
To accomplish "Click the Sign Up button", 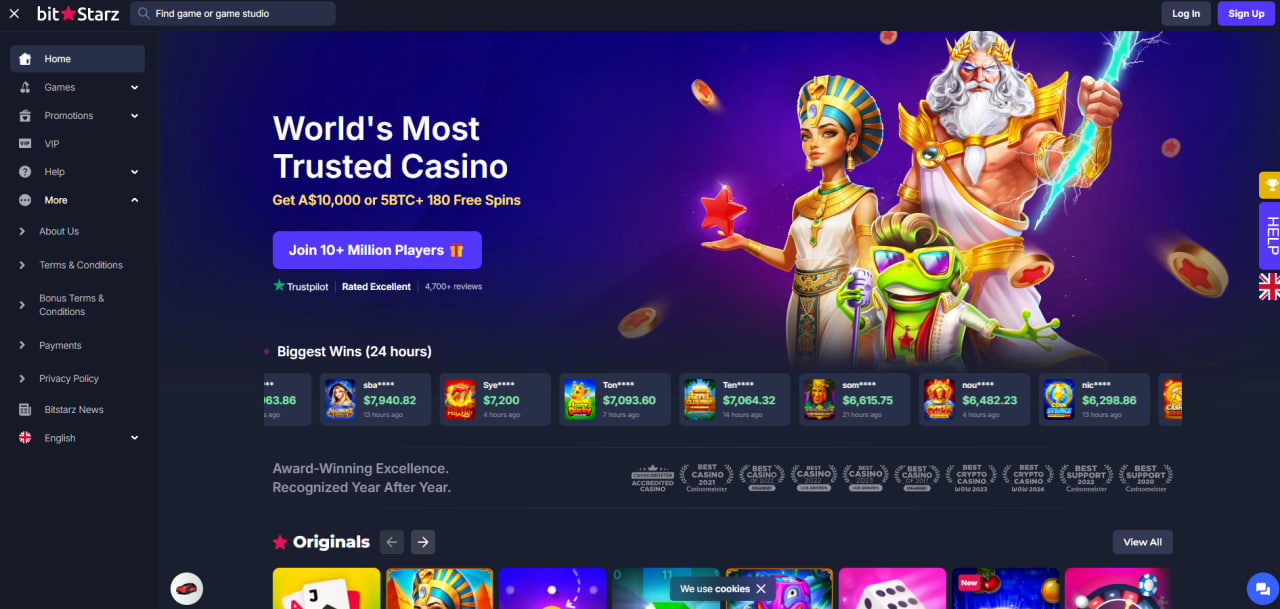I will [x=1246, y=14].
